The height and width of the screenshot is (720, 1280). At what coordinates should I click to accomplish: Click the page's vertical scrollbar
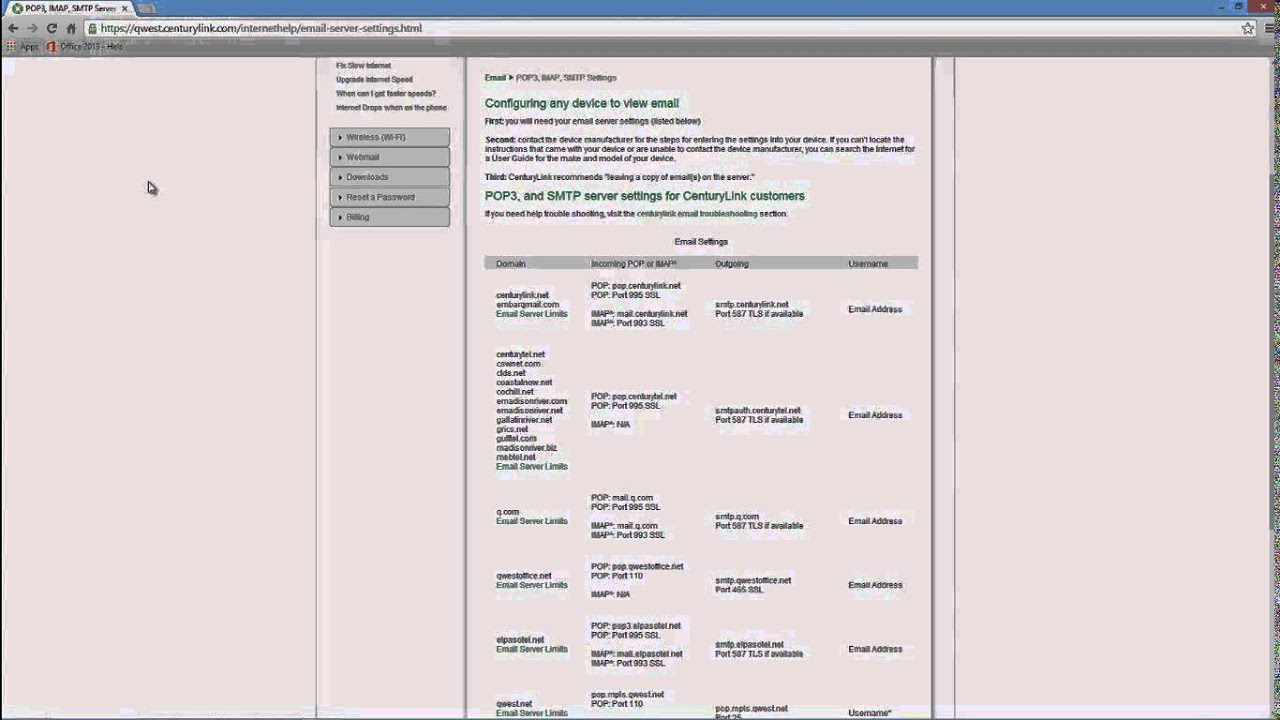(1273, 388)
